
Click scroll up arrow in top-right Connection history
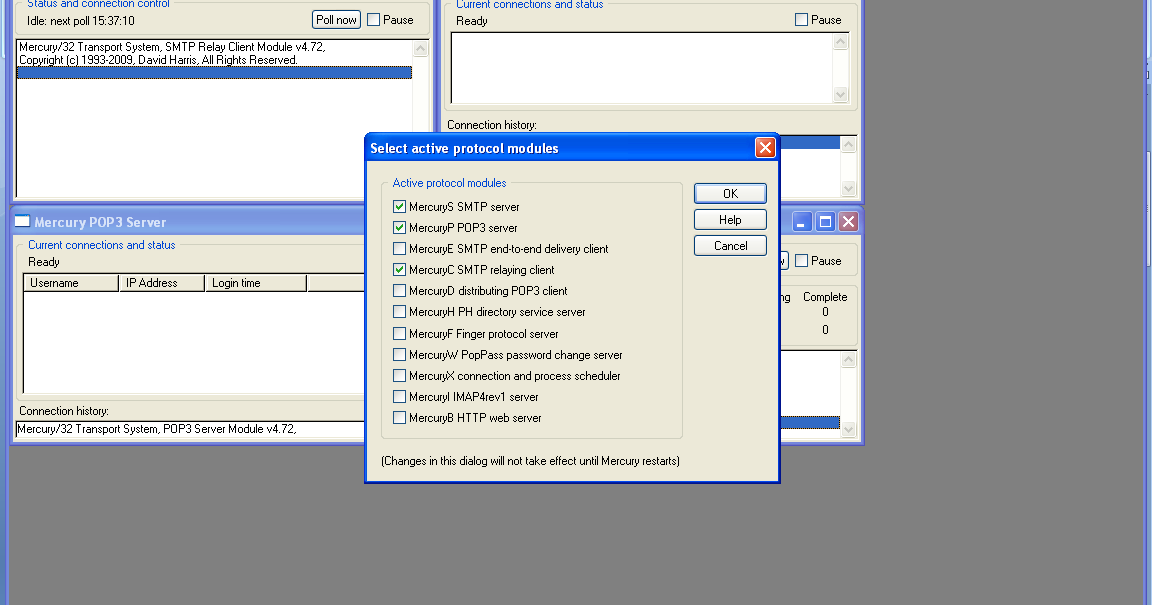(x=848, y=145)
